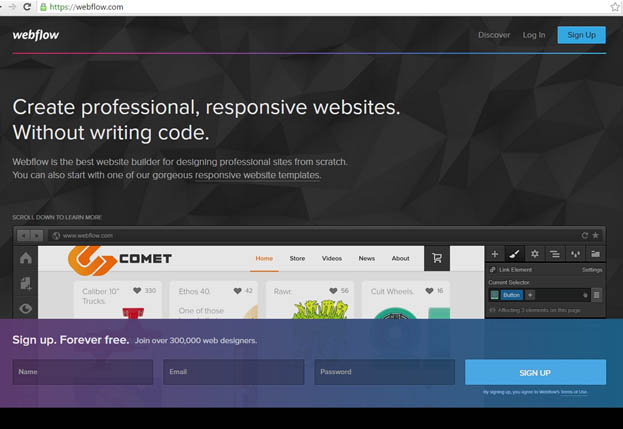Click the mock browser refresh icon
Image resolution: width=623 pixels, height=429 pixels.
point(584,235)
